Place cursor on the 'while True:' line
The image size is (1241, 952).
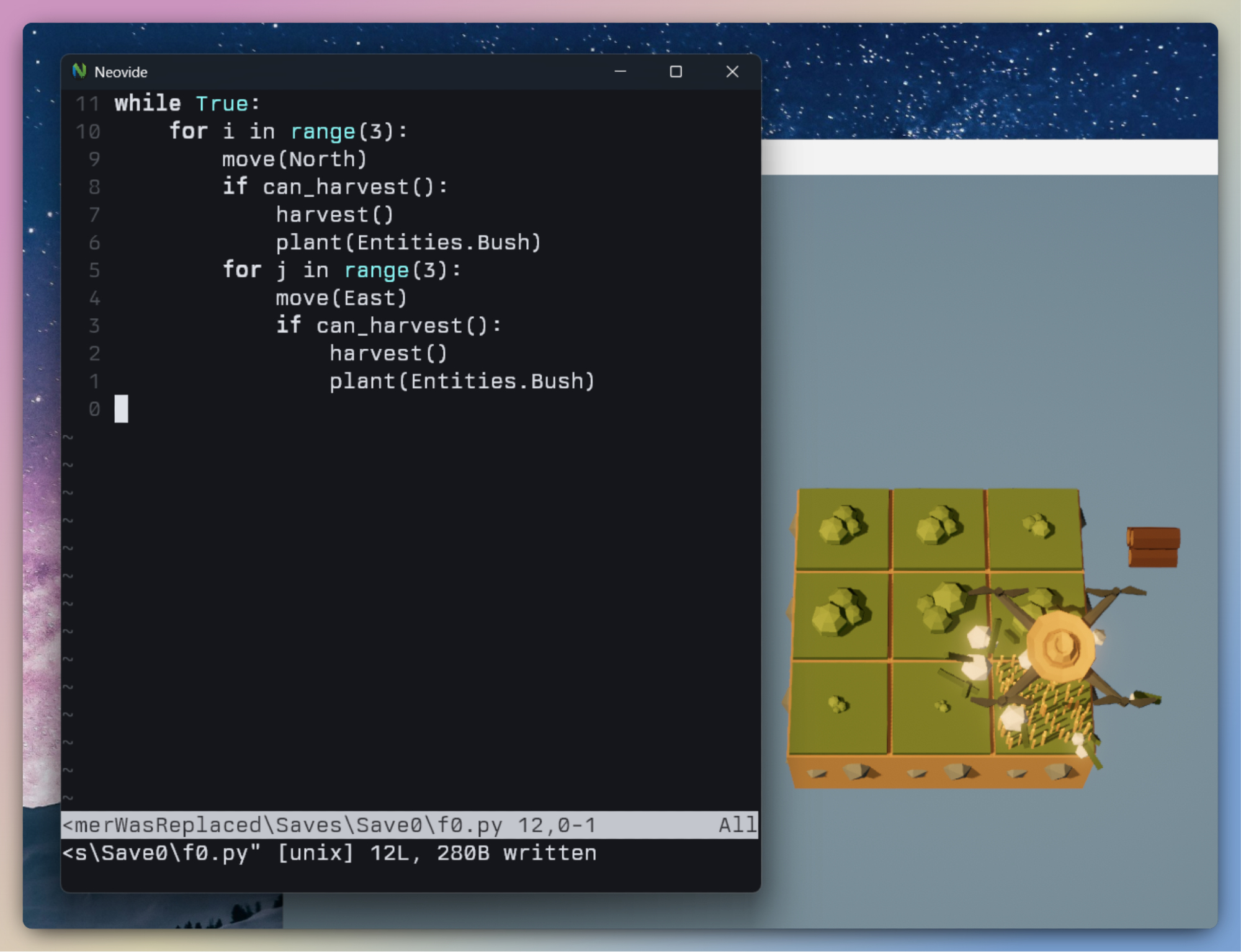187,104
